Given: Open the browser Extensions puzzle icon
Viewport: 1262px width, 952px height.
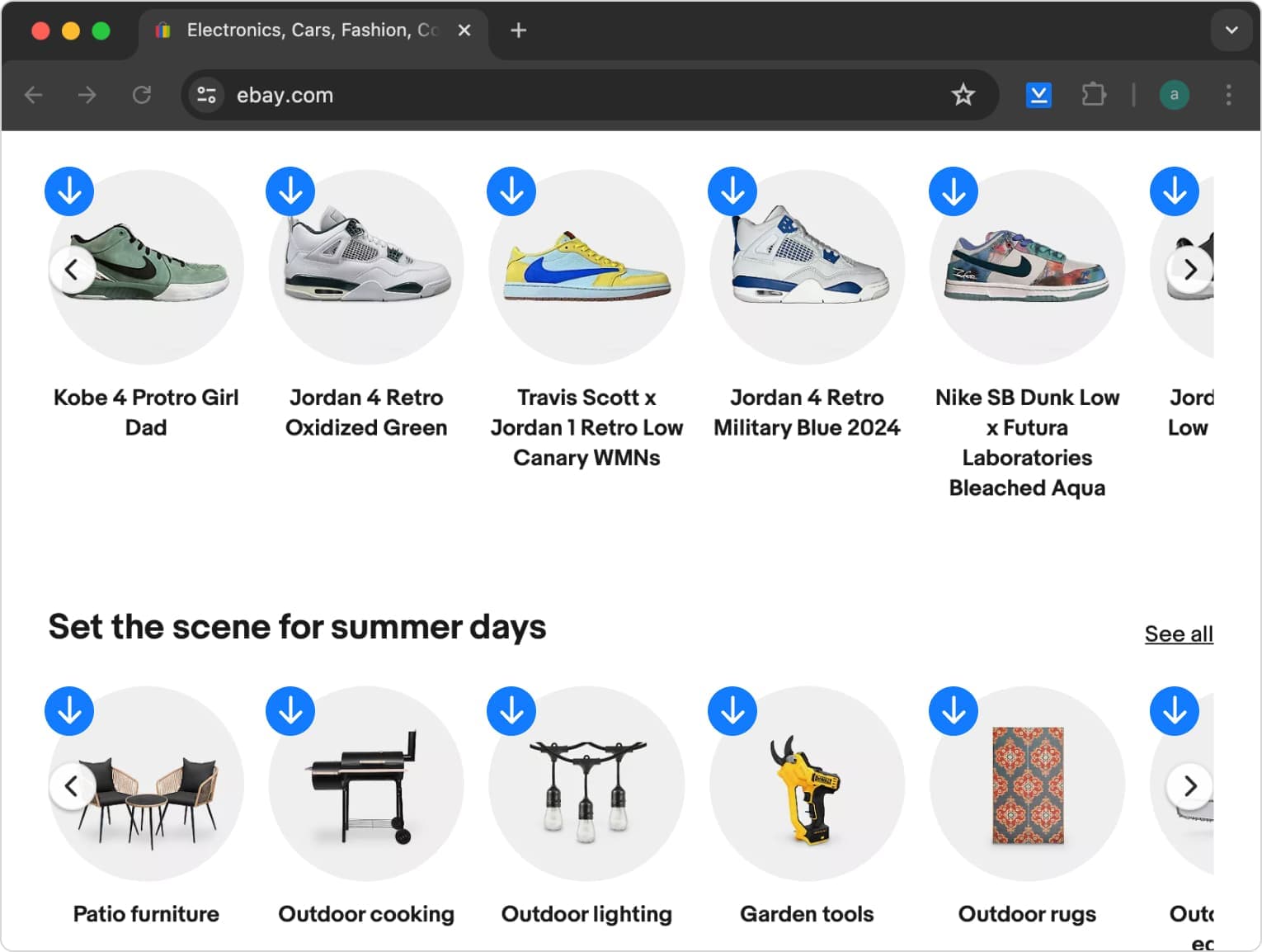Looking at the screenshot, I should pos(1093,95).
